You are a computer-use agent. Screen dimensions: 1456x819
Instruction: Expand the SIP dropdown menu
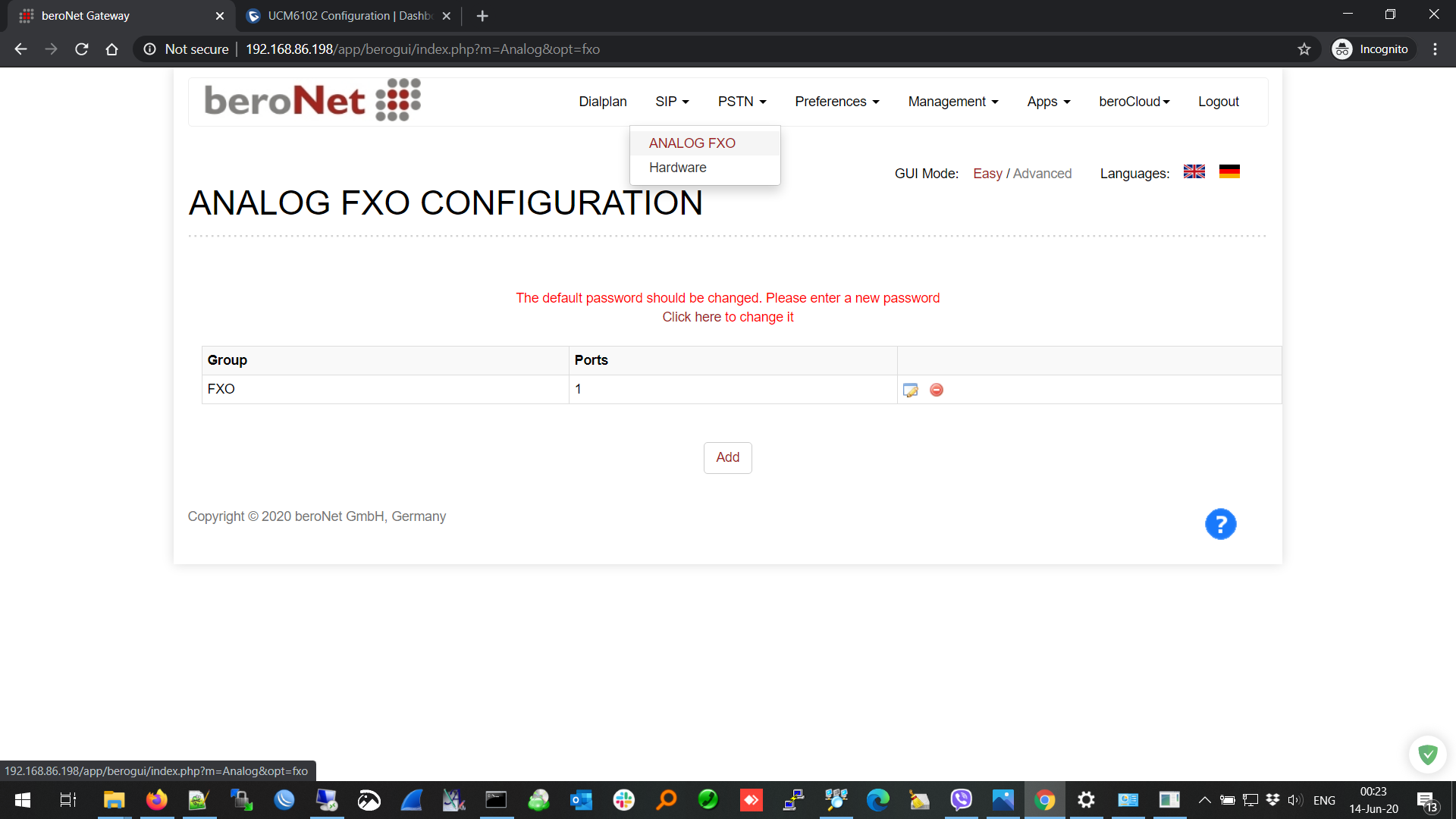point(672,102)
